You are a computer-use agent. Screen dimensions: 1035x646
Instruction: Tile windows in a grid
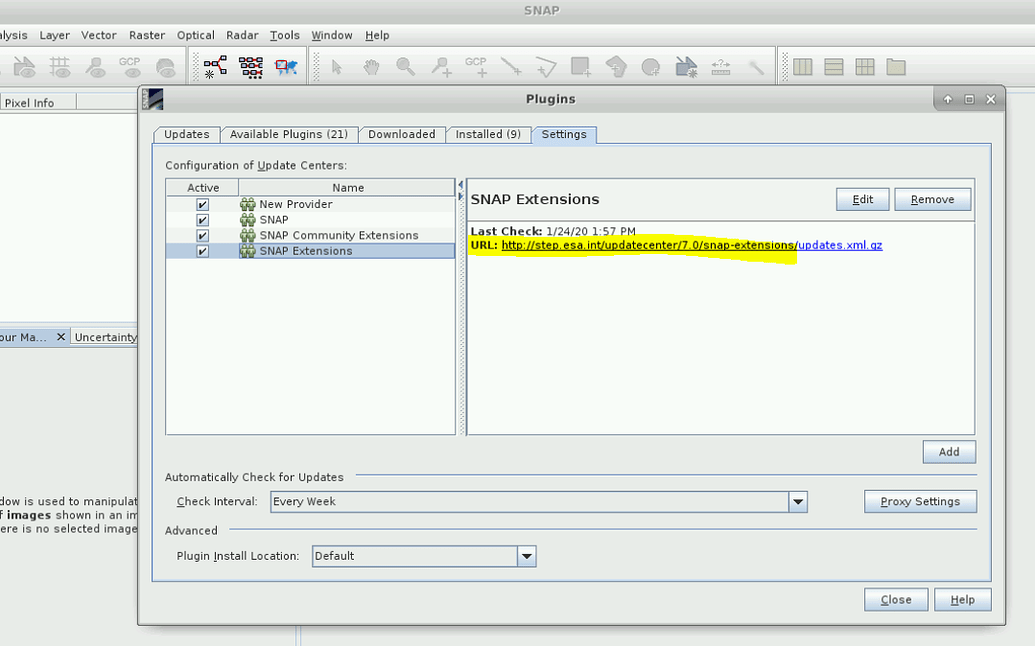pyautogui.click(x=864, y=66)
